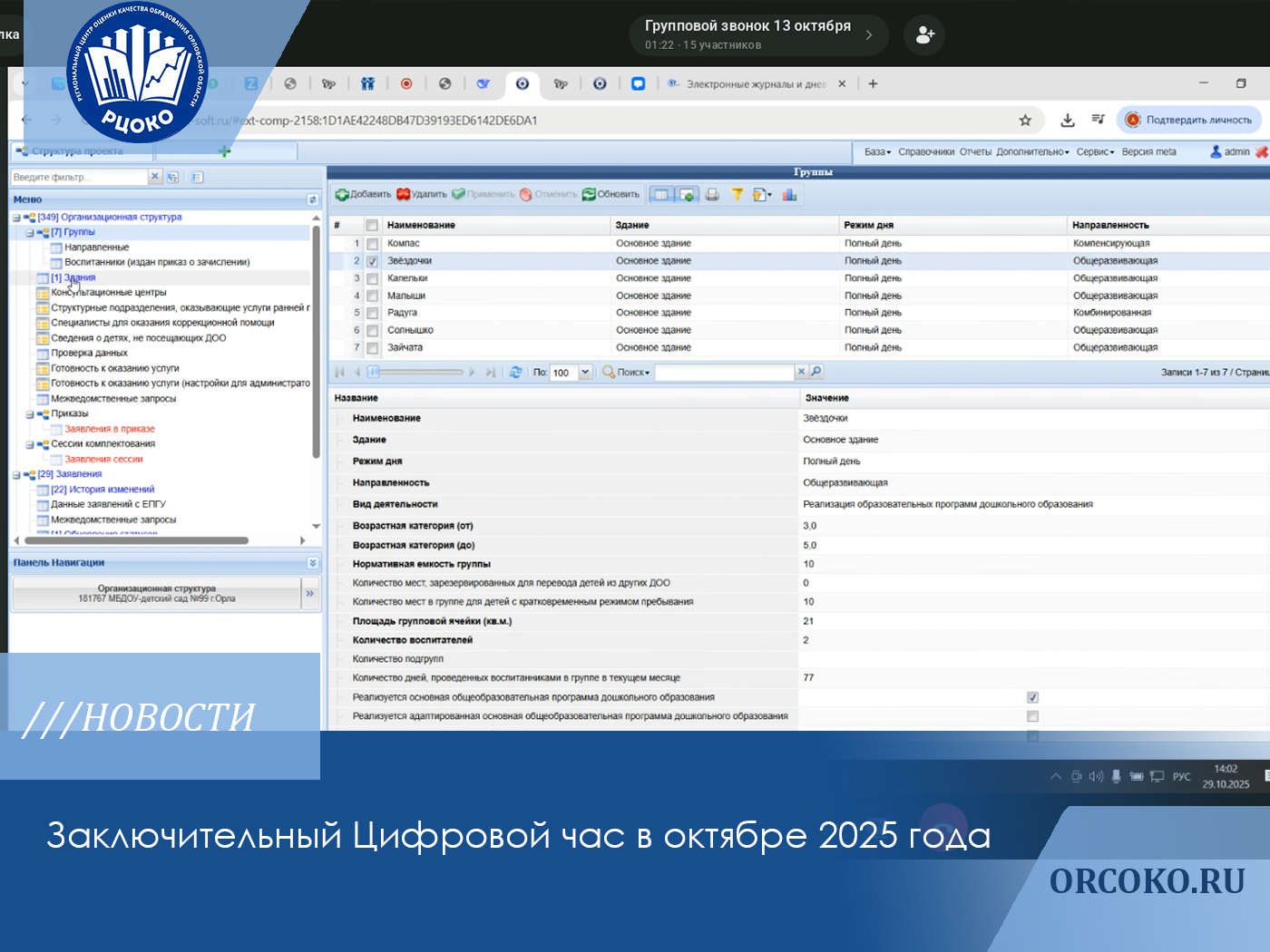Viewport: 1270px width, 952px height.
Task: Open the Сервис menu
Action: pos(1094,152)
